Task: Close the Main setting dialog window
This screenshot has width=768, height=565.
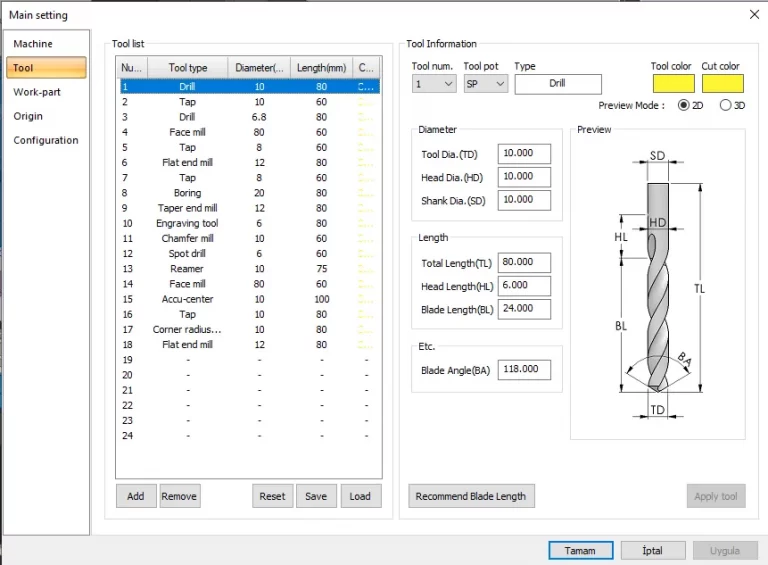Action: pos(754,15)
